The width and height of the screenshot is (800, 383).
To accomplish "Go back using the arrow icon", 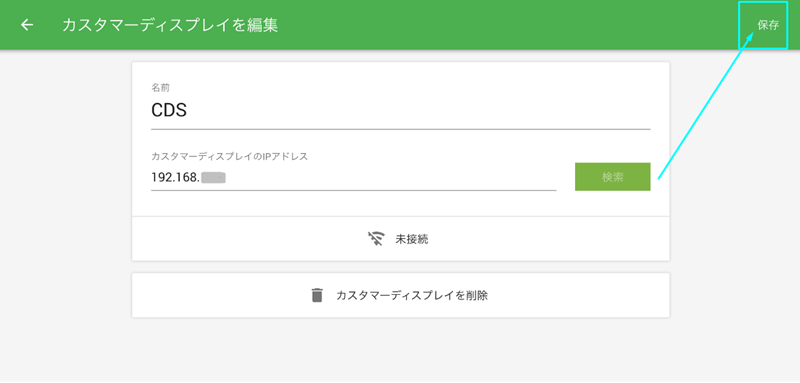I will pos(27,25).
